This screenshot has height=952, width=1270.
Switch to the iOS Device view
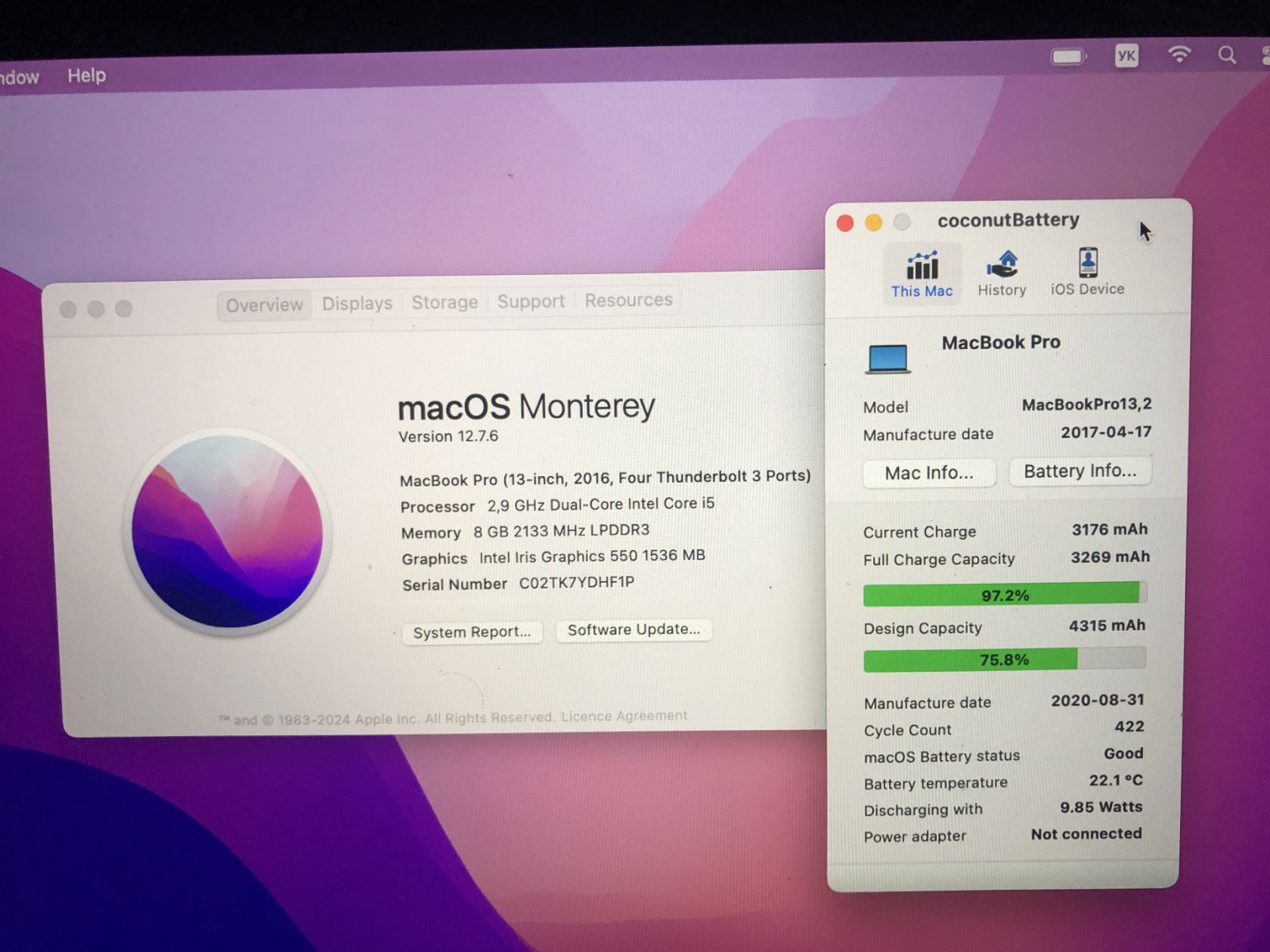(1087, 272)
